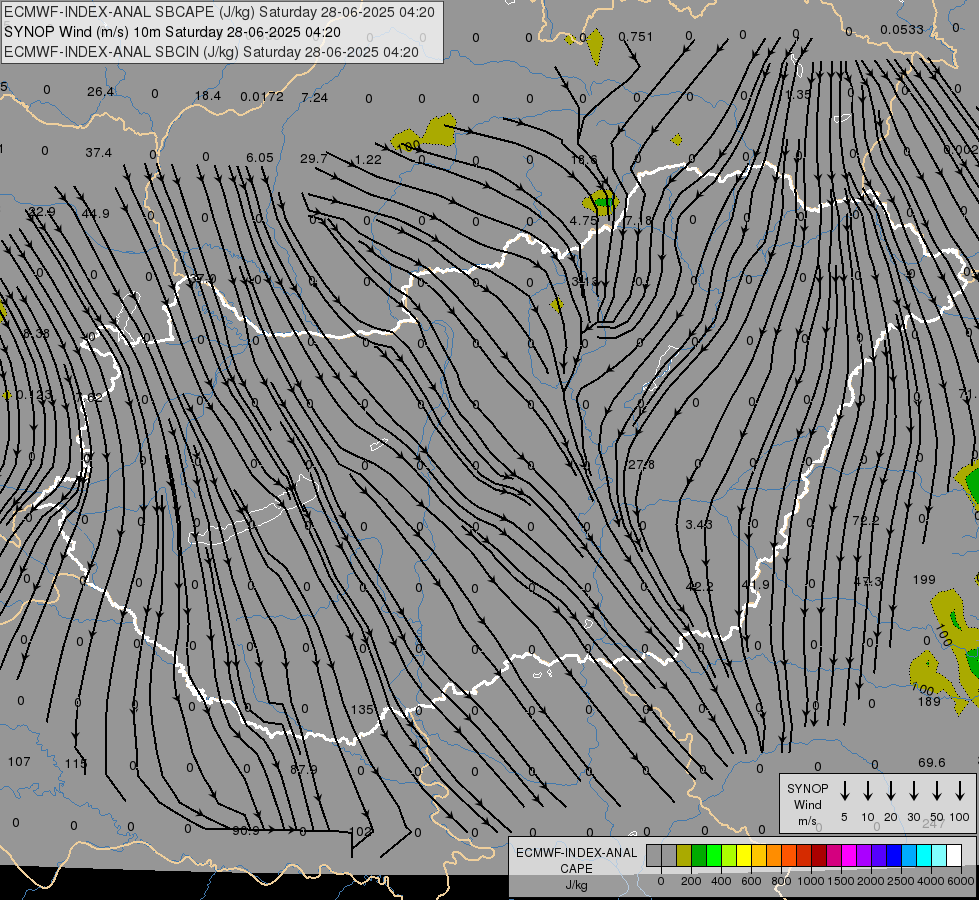This screenshot has height=900, width=979.
Task: Click the SYNOP Wind 10m title line
Action: click(x=172, y=32)
